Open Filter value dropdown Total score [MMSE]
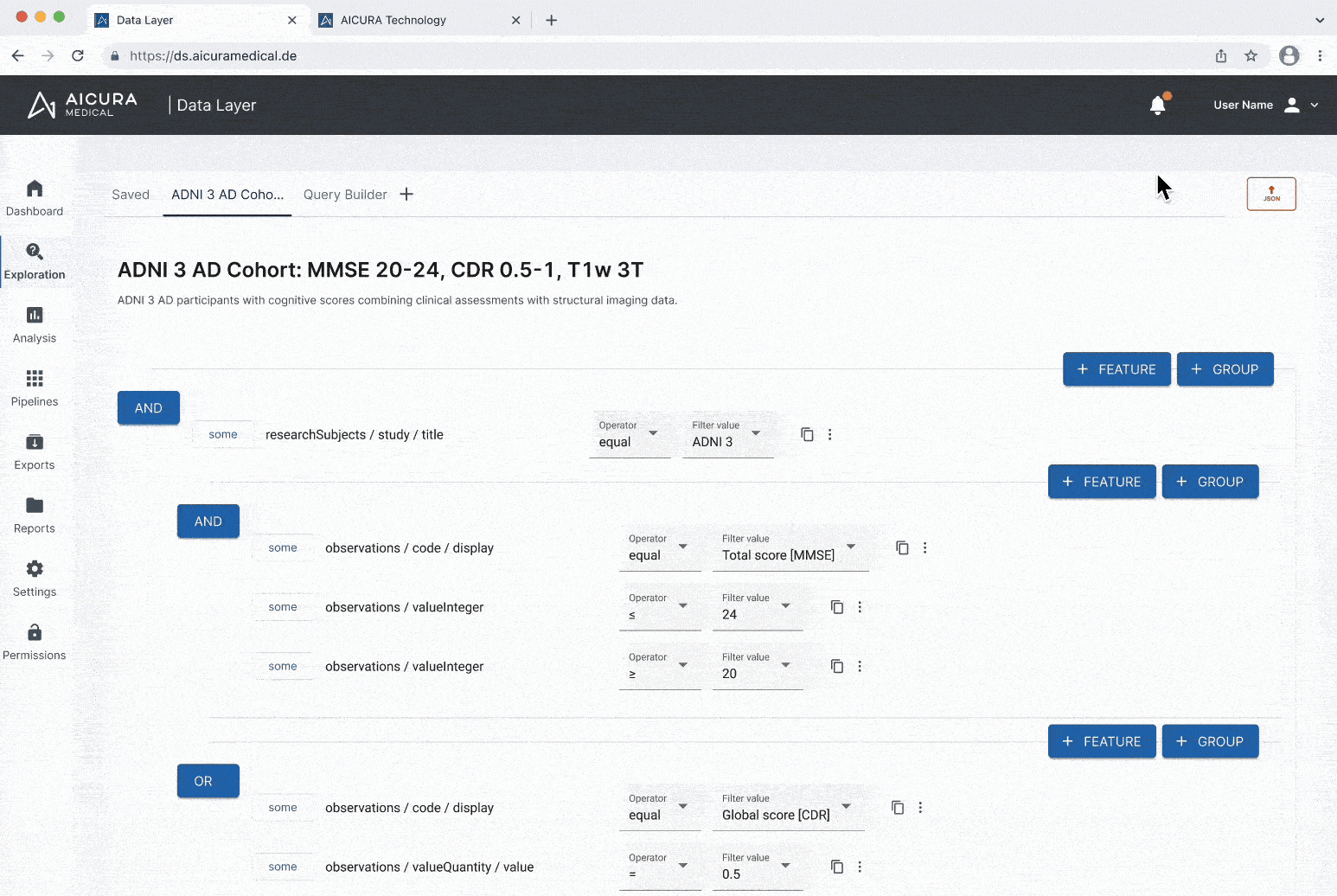The width and height of the screenshot is (1337, 896). coord(790,548)
